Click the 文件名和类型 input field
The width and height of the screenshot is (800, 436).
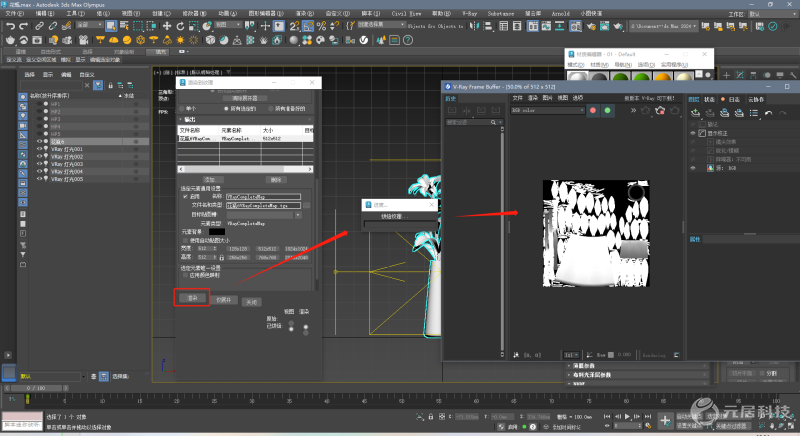coord(264,206)
